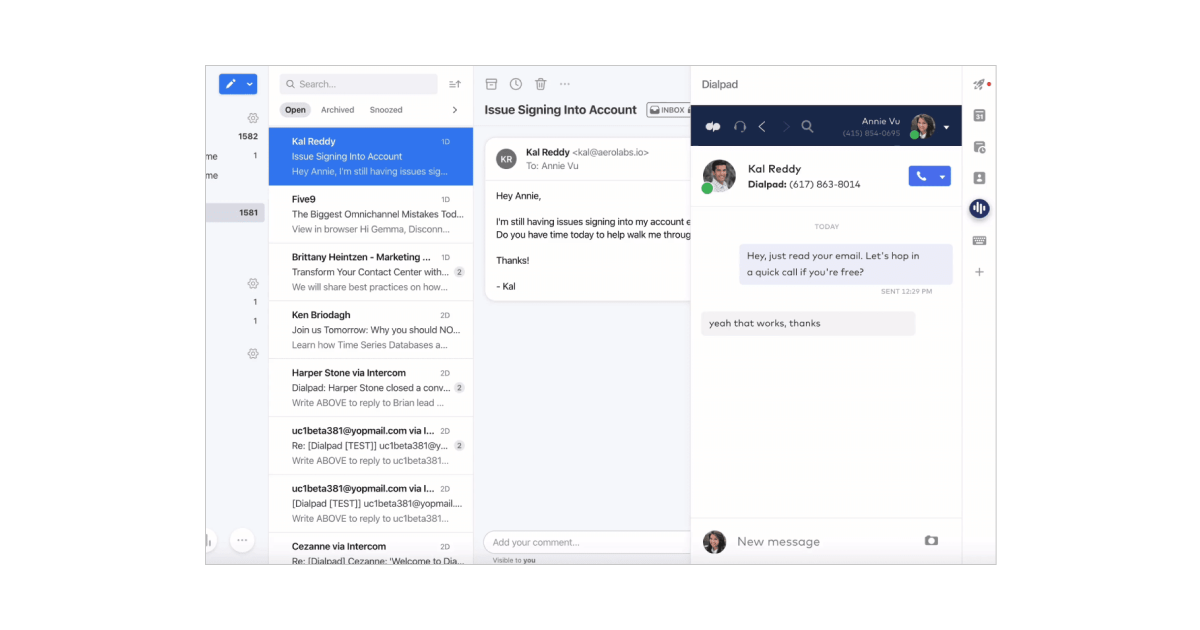The width and height of the screenshot is (1200, 630).
Task: Open the calendar plugin icon
Action: [979, 116]
